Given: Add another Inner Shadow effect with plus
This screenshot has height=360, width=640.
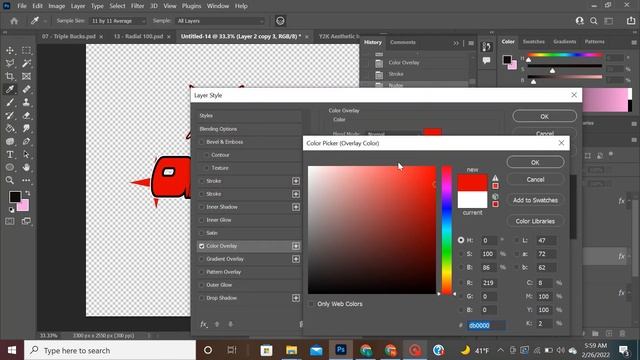Looking at the screenshot, I should coord(296,207).
